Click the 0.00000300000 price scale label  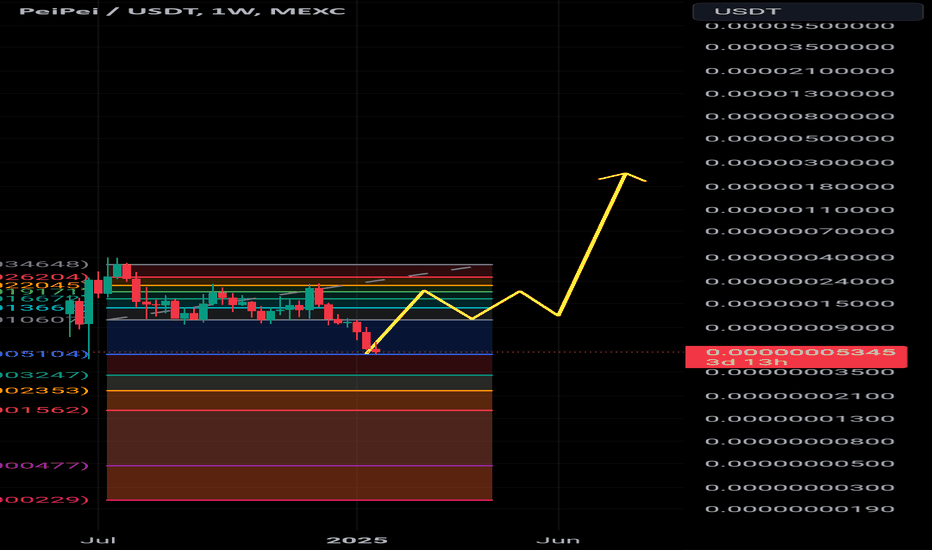pyautogui.click(x=799, y=162)
